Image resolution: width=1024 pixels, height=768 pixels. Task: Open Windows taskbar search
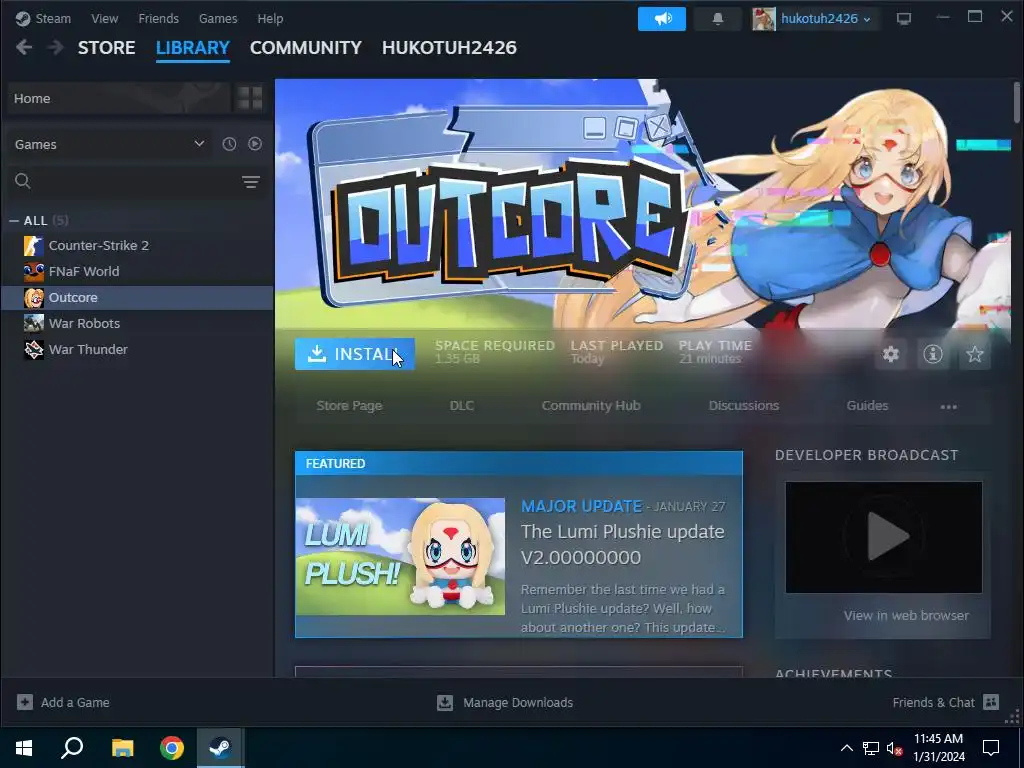click(72, 748)
